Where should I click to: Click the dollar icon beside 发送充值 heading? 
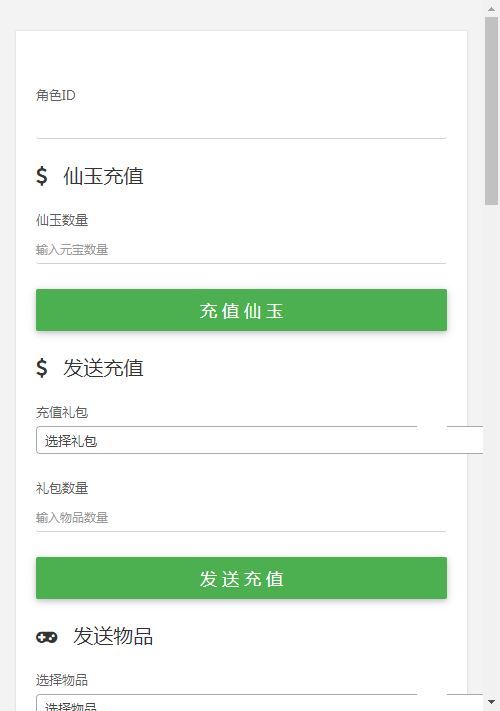(42, 367)
